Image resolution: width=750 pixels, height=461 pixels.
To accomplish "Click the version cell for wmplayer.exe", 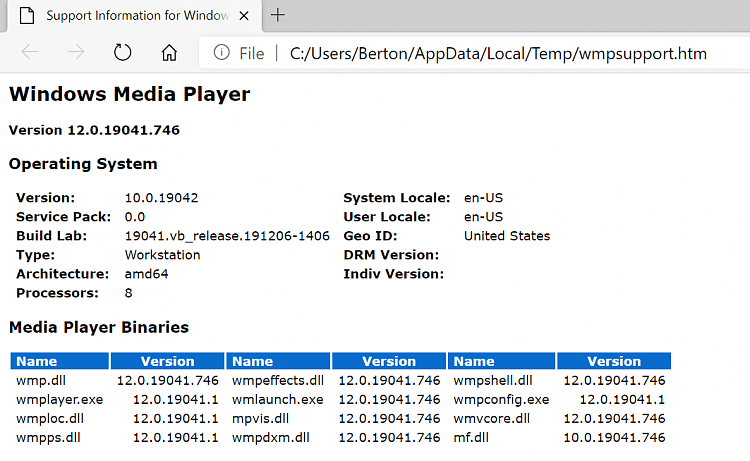I will (x=176, y=400).
